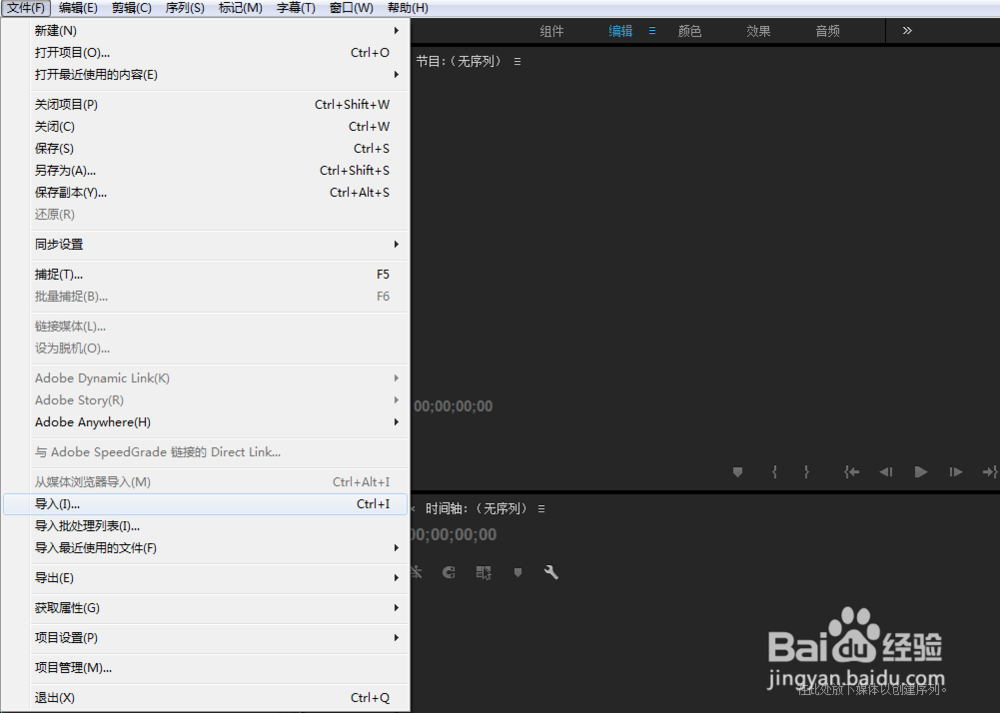Choose 项目管理(M)... menu item
The image size is (1000, 713).
[x=206, y=668]
